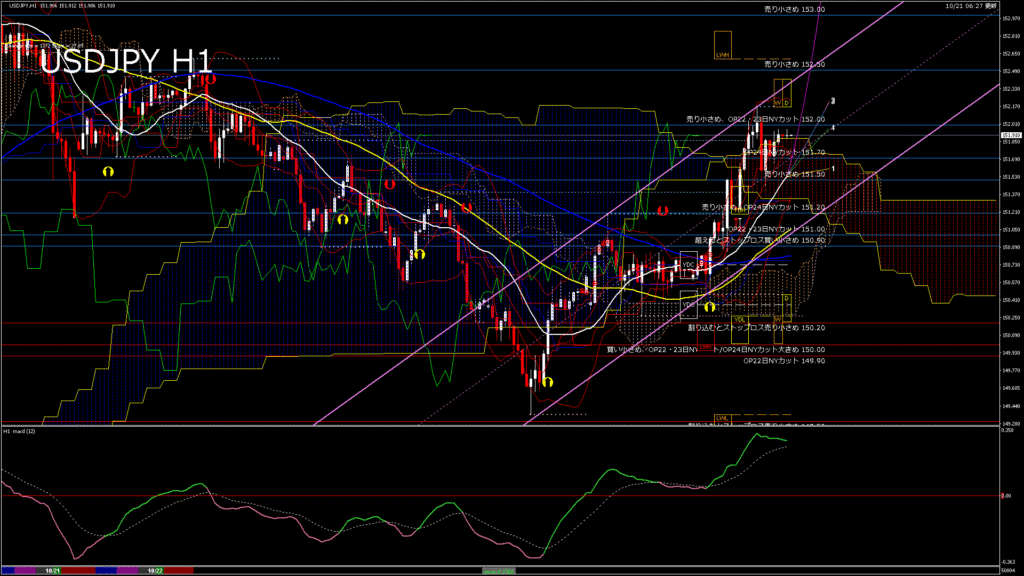Screen dimensions: 1024x576
Task: Click the current price tag 151.910 on axis
Action: 1009,135
